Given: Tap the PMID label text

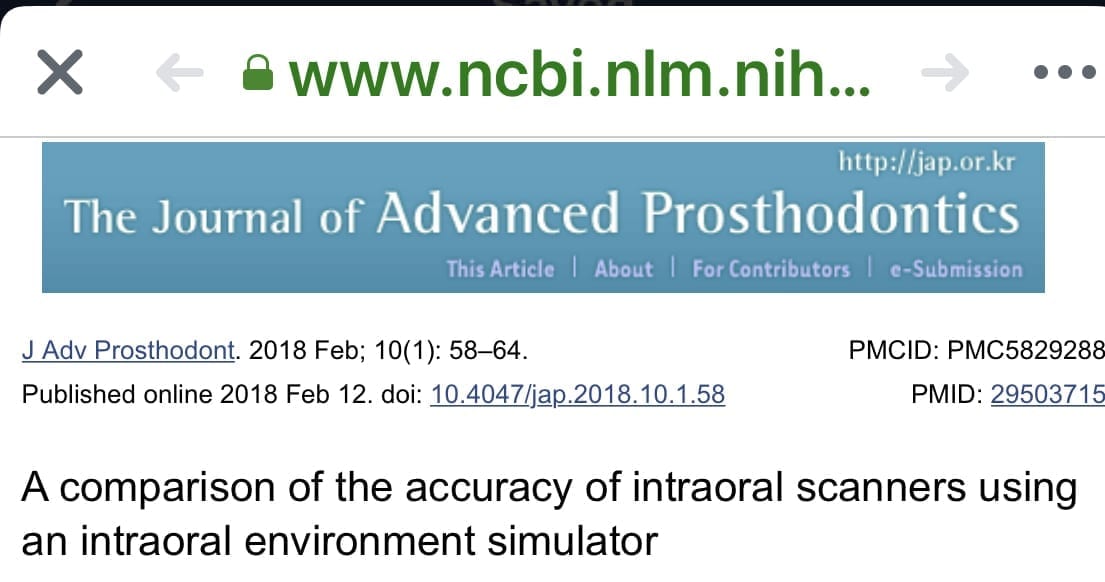Looking at the screenshot, I should [x=945, y=395].
